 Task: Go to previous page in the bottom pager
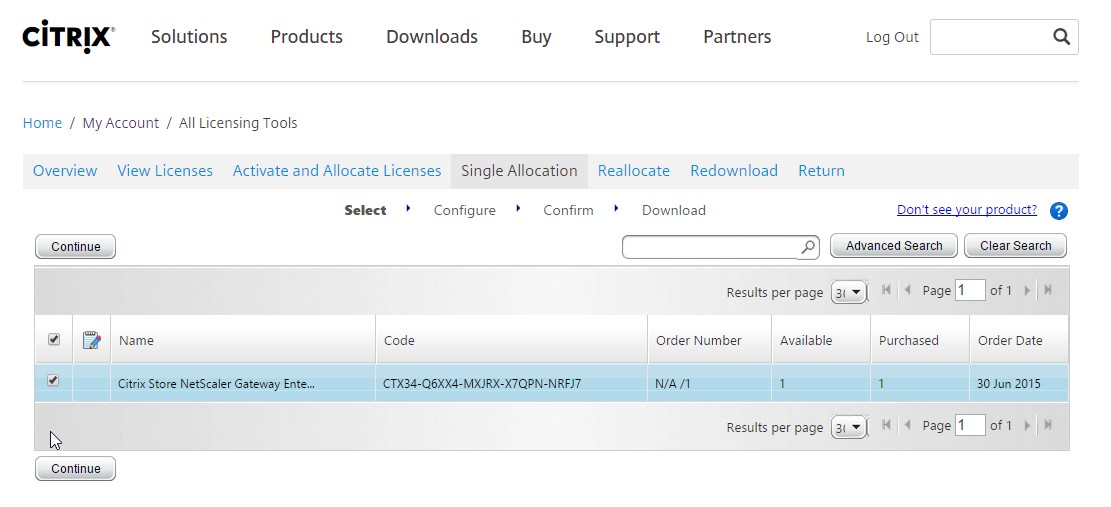point(908,426)
